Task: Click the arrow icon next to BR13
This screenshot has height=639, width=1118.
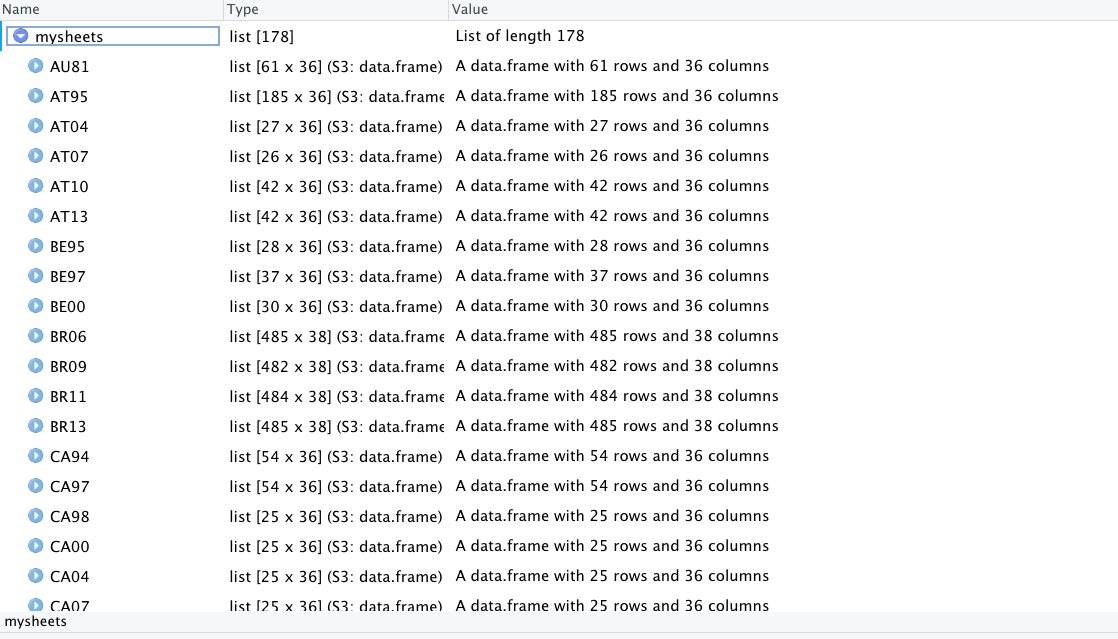Action: pos(36,427)
